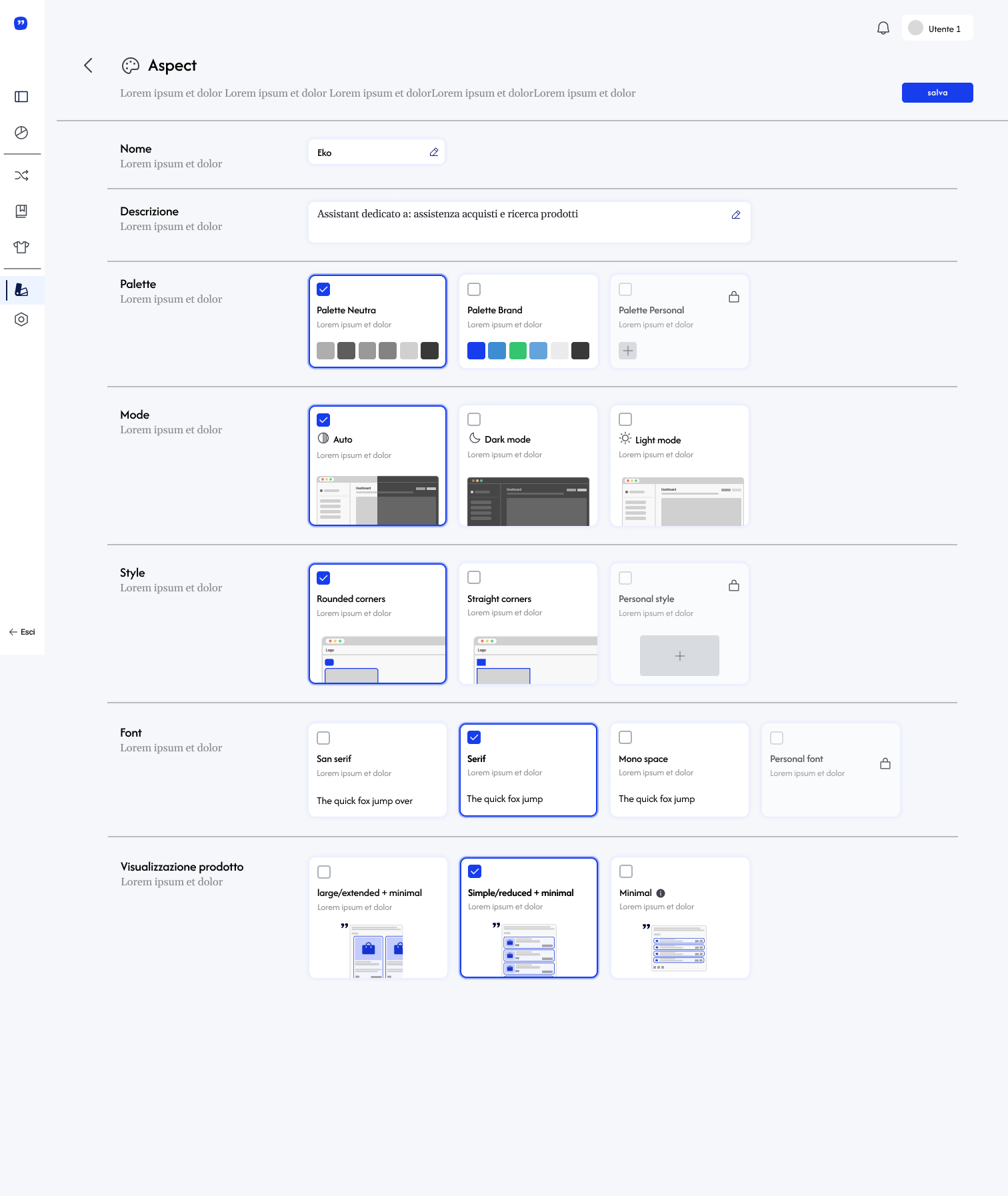Open the shuffle flows sidebar icon
Viewport: 1008px width, 1196px height.
tap(21, 175)
